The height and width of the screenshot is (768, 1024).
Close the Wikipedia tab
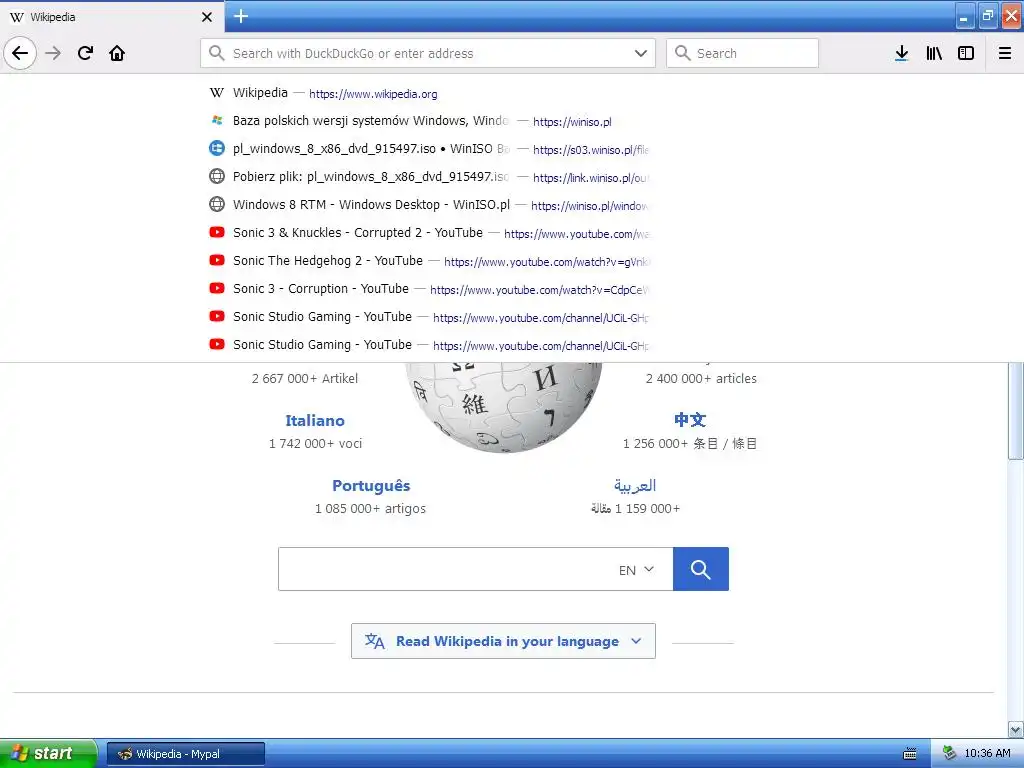tap(206, 17)
